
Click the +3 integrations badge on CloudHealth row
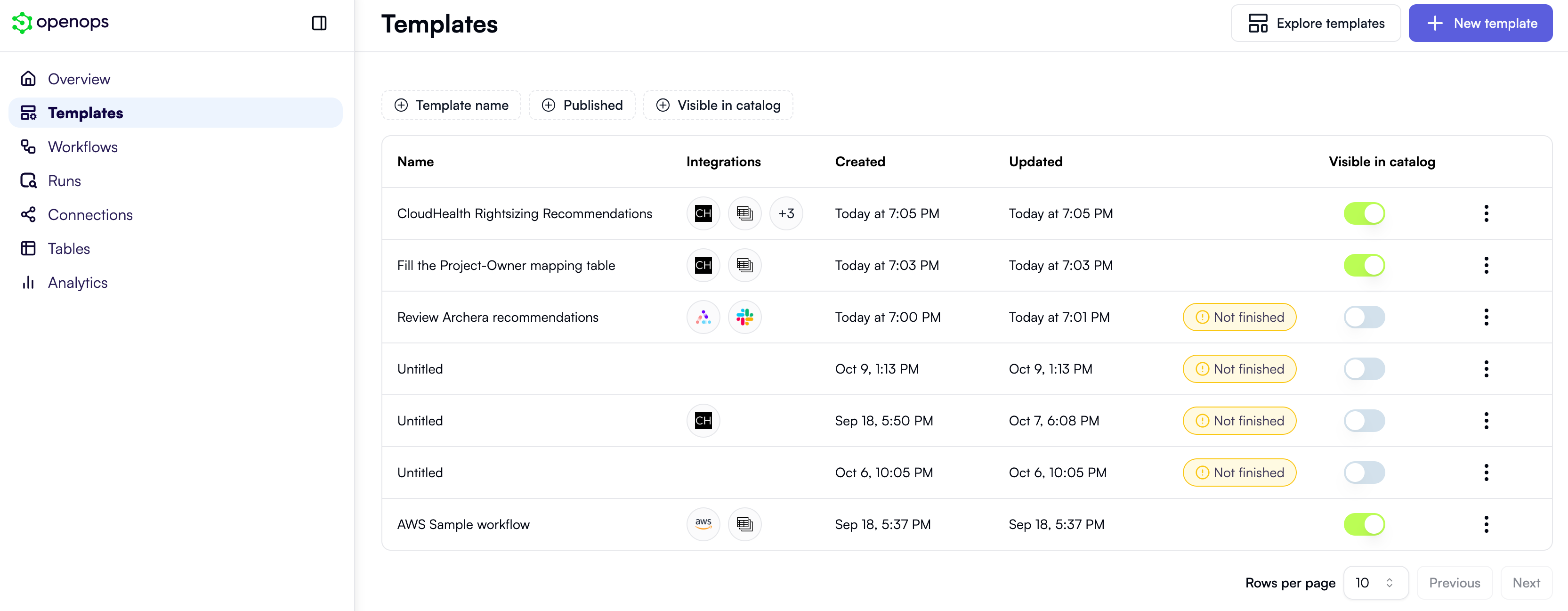(x=786, y=213)
